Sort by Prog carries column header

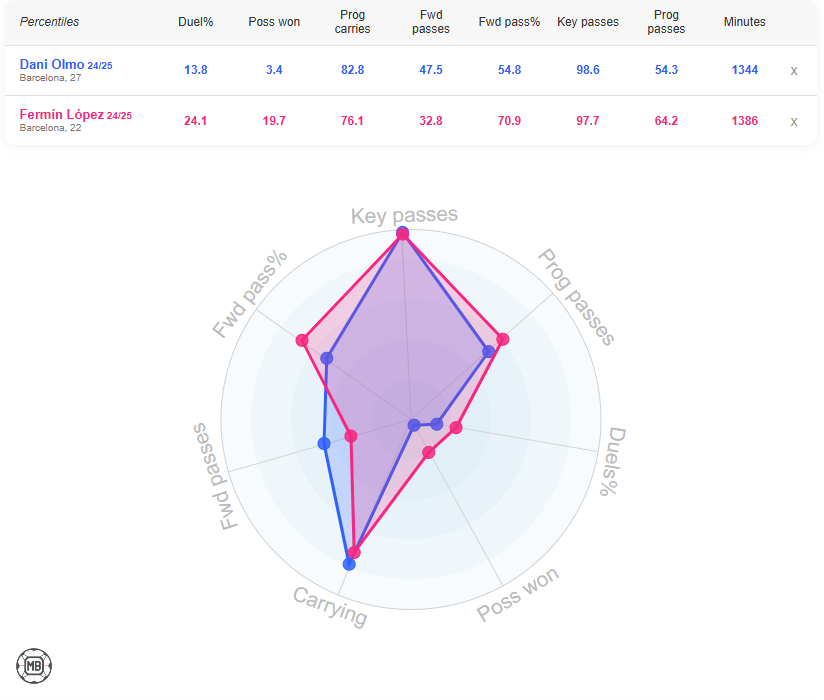click(x=352, y=22)
